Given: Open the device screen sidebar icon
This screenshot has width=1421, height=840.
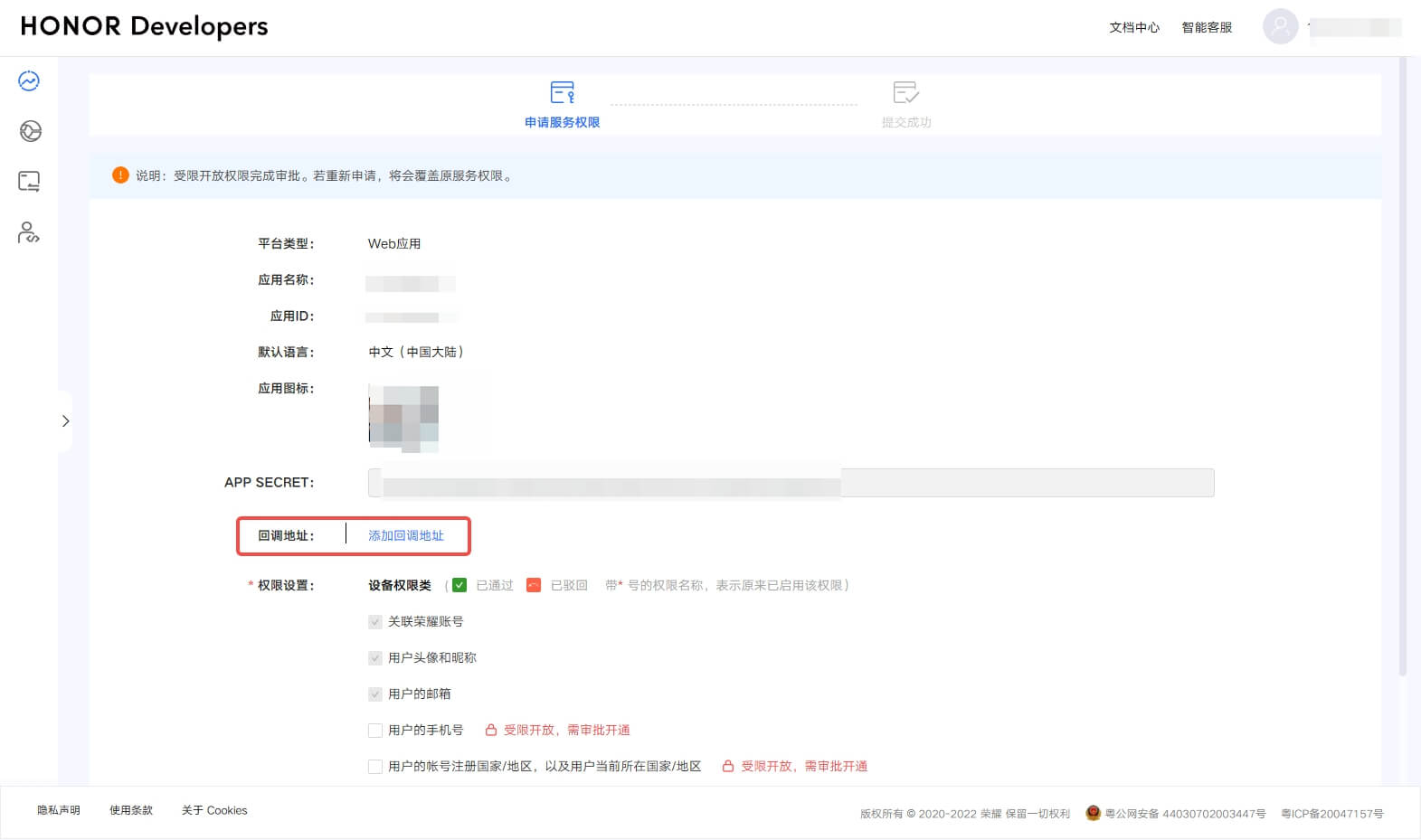Looking at the screenshot, I should [x=29, y=182].
